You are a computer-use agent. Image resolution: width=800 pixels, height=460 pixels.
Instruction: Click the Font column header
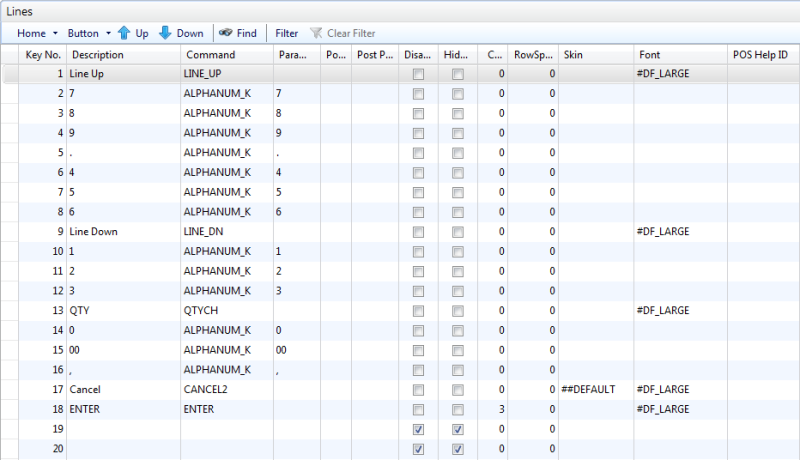click(649, 55)
